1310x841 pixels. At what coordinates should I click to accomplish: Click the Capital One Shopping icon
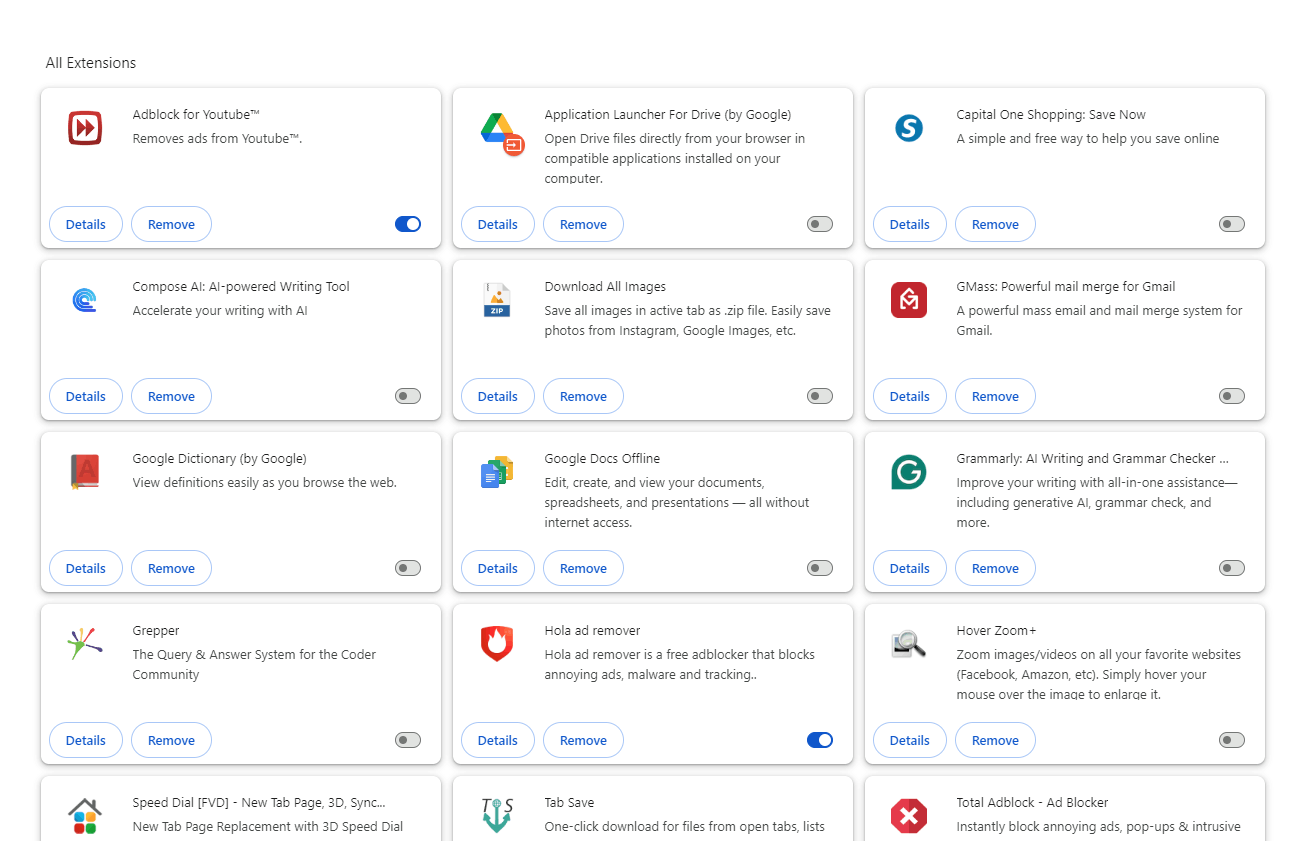(909, 128)
